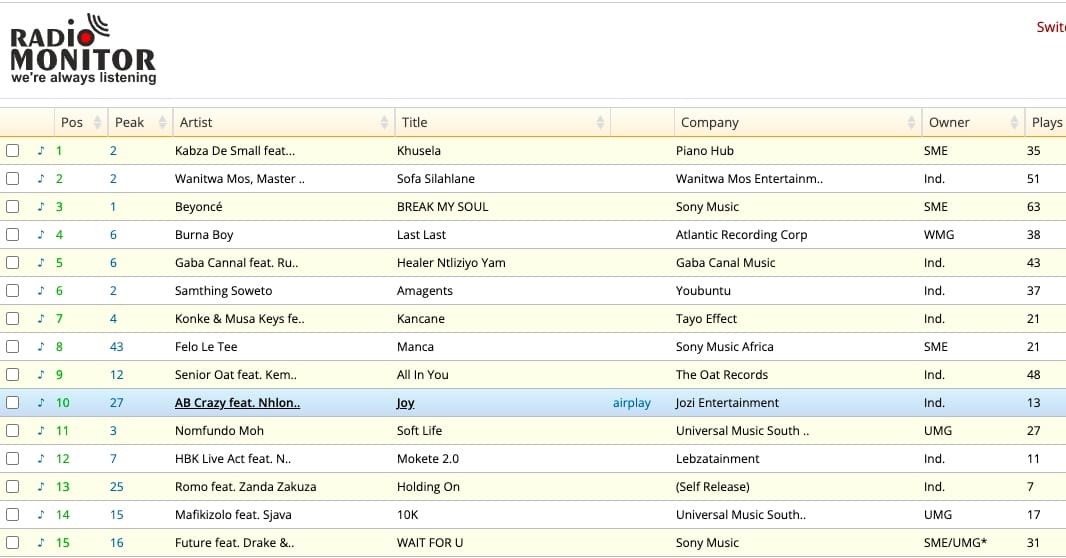The width and height of the screenshot is (1066, 558).
Task: Click the Jozi Entertainment company cell
Action: [x=727, y=402]
